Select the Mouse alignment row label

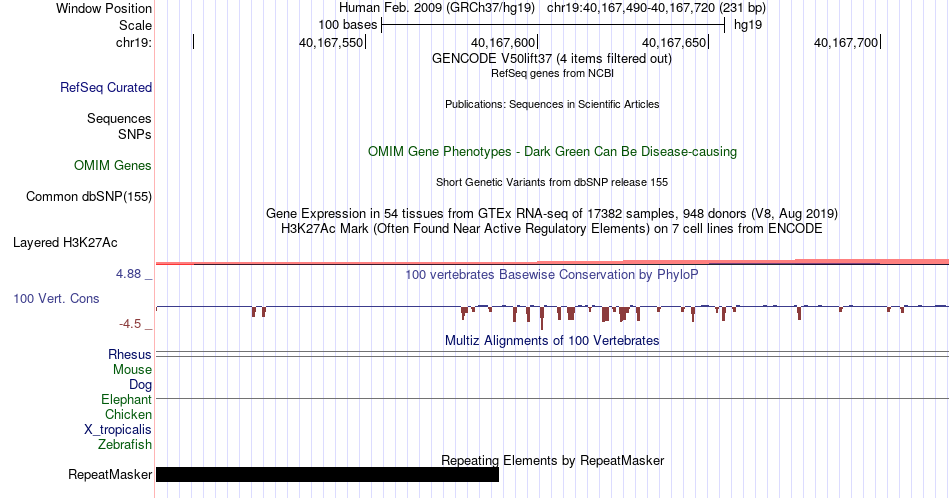[132, 370]
